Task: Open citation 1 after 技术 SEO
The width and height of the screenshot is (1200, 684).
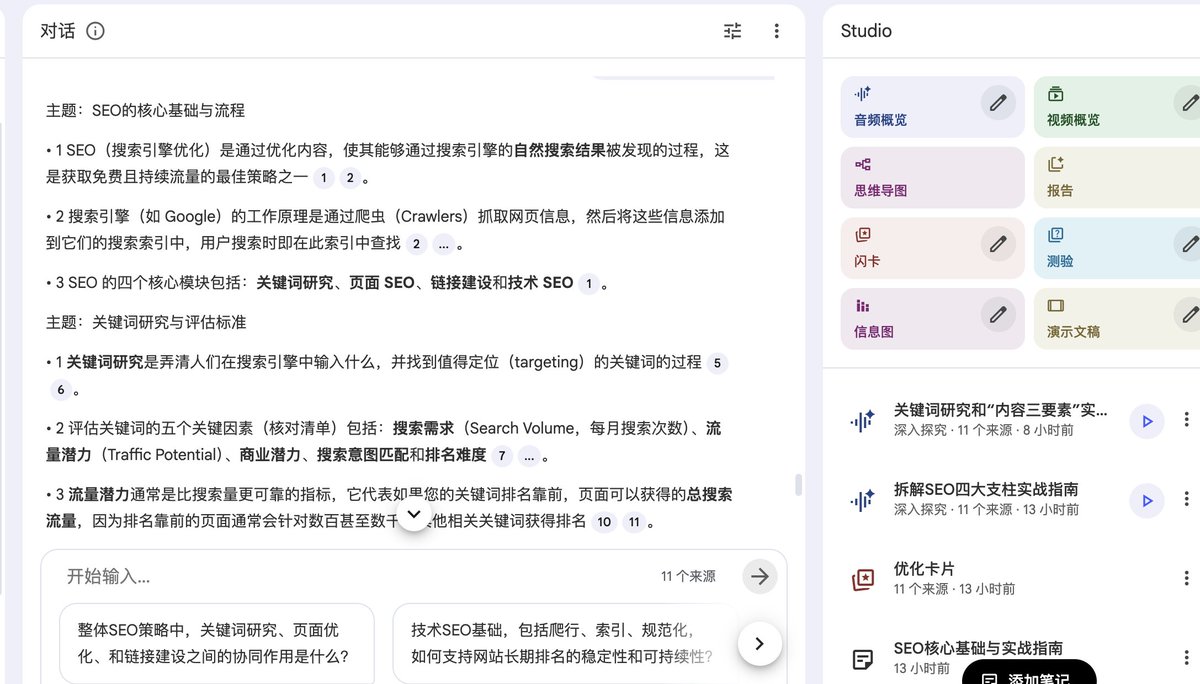Action: 589,284
